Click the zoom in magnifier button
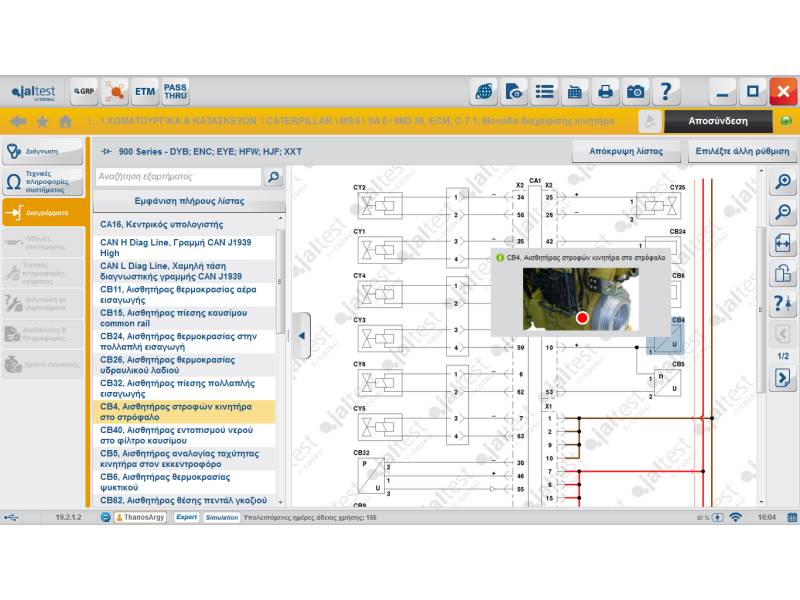 click(782, 182)
